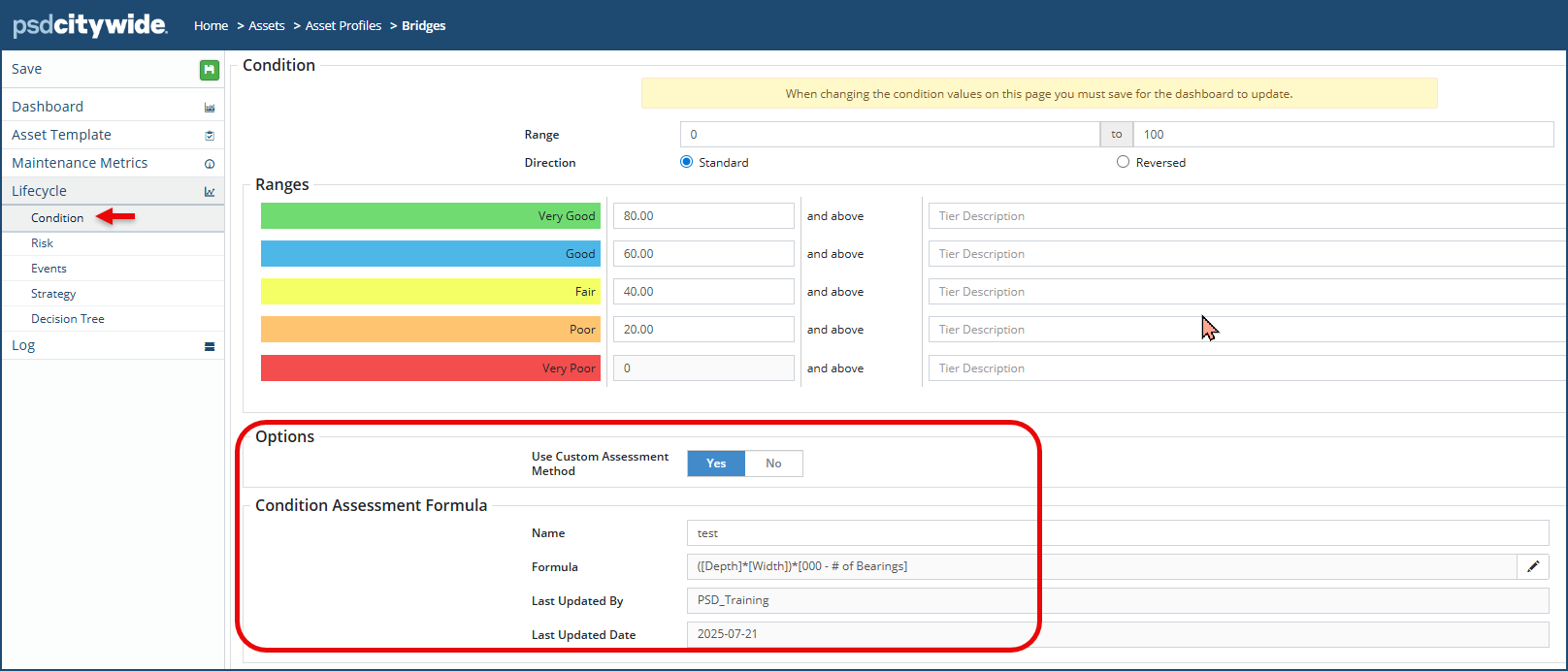1568x671 pixels.
Task: Open the Decision Tree submenu item
Action: point(67,319)
